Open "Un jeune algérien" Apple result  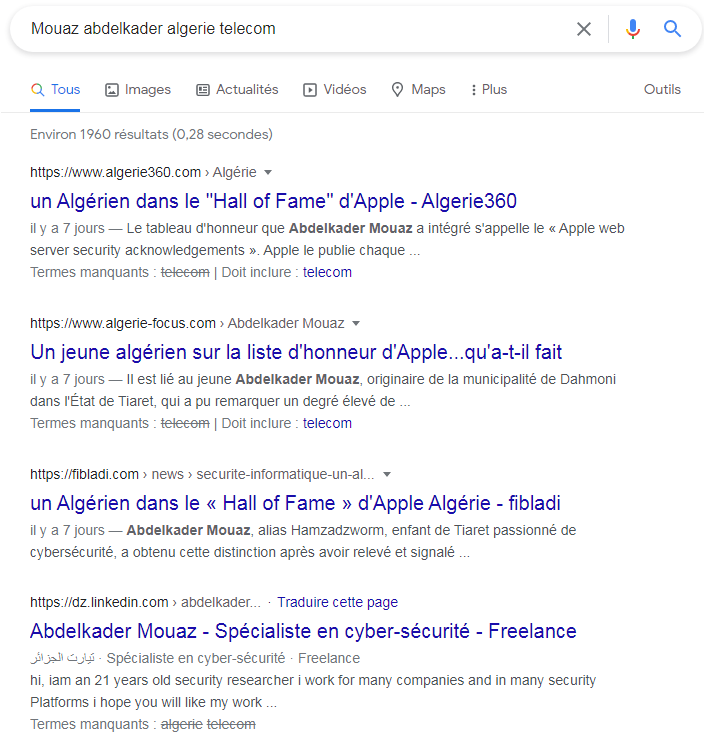[296, 352]
